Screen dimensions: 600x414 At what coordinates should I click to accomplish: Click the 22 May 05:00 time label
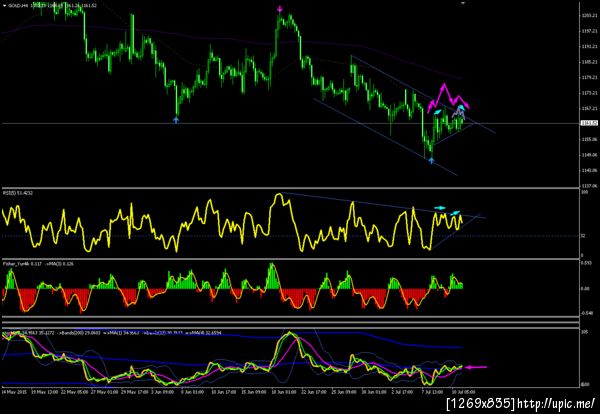(x=77, y=392)
